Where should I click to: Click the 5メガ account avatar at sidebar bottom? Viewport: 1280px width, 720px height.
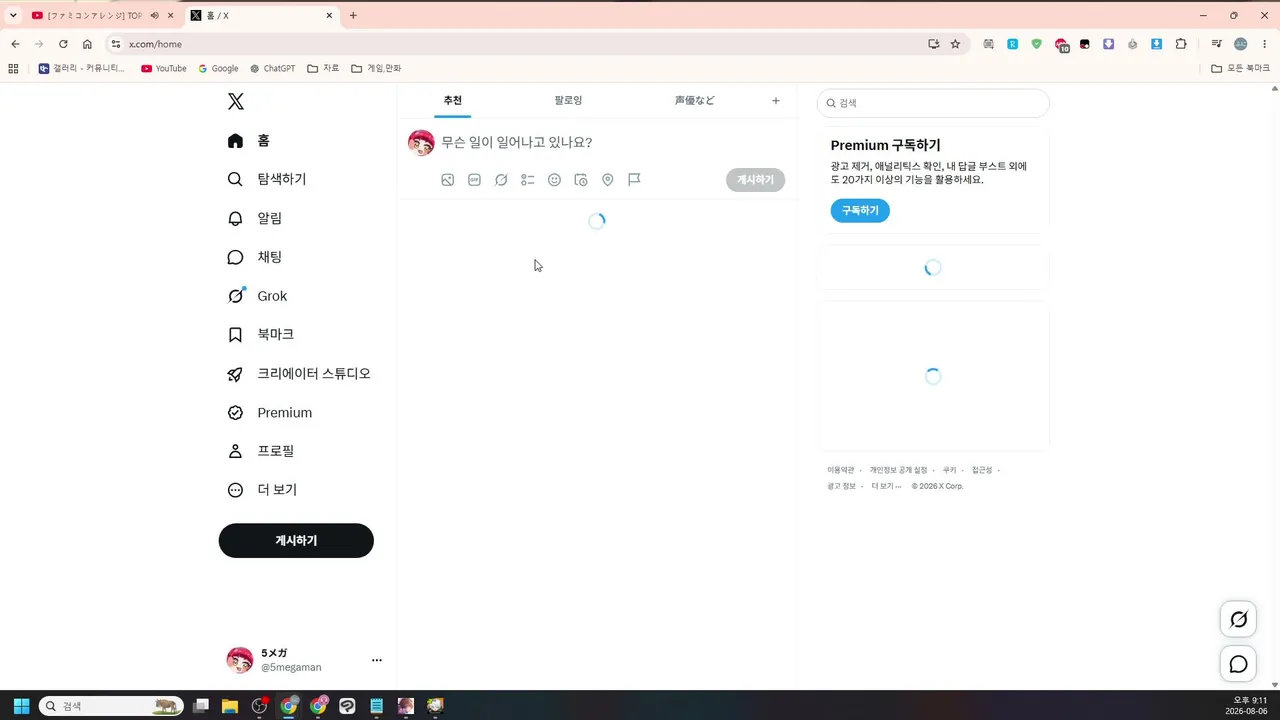240,660
